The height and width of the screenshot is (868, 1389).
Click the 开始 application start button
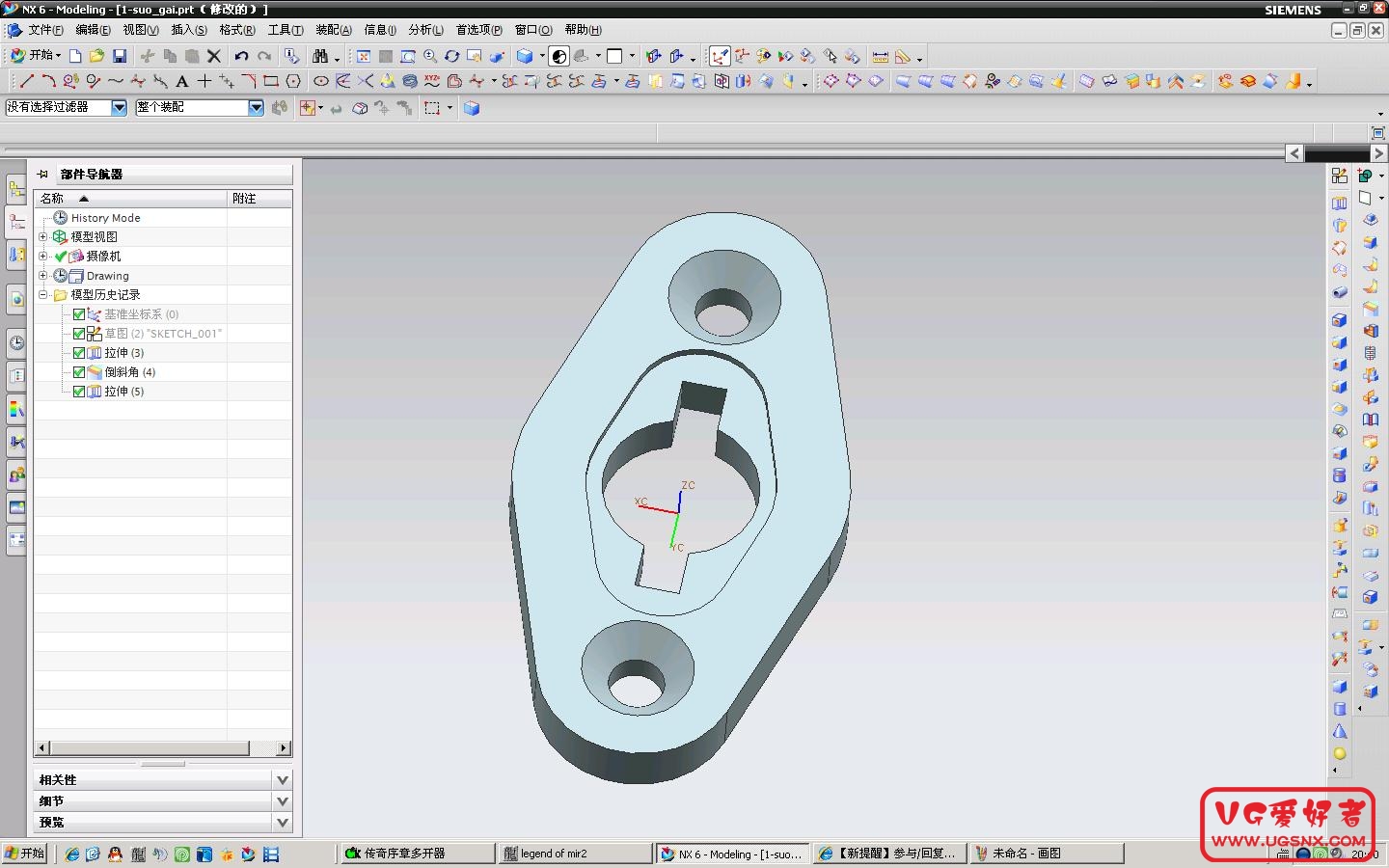35,56
